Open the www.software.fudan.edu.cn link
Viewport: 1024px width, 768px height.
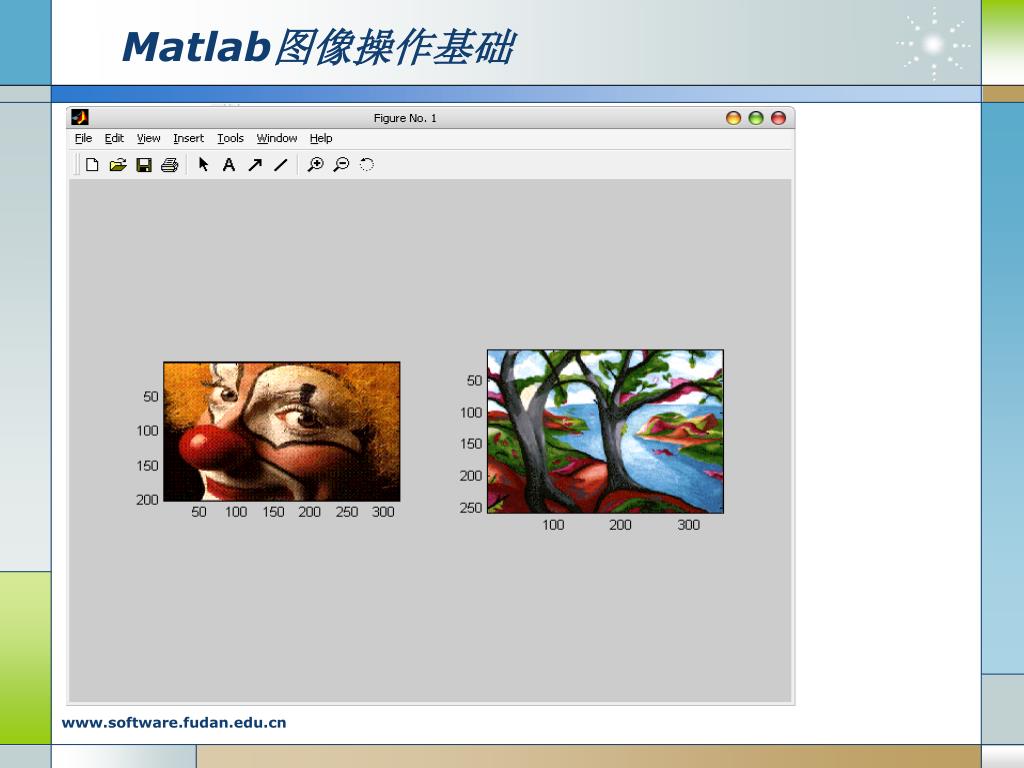174,722
